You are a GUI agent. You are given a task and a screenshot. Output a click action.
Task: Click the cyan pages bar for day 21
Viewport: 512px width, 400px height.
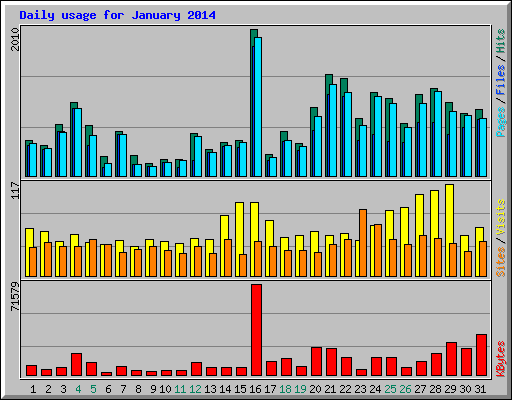point(333,130)
